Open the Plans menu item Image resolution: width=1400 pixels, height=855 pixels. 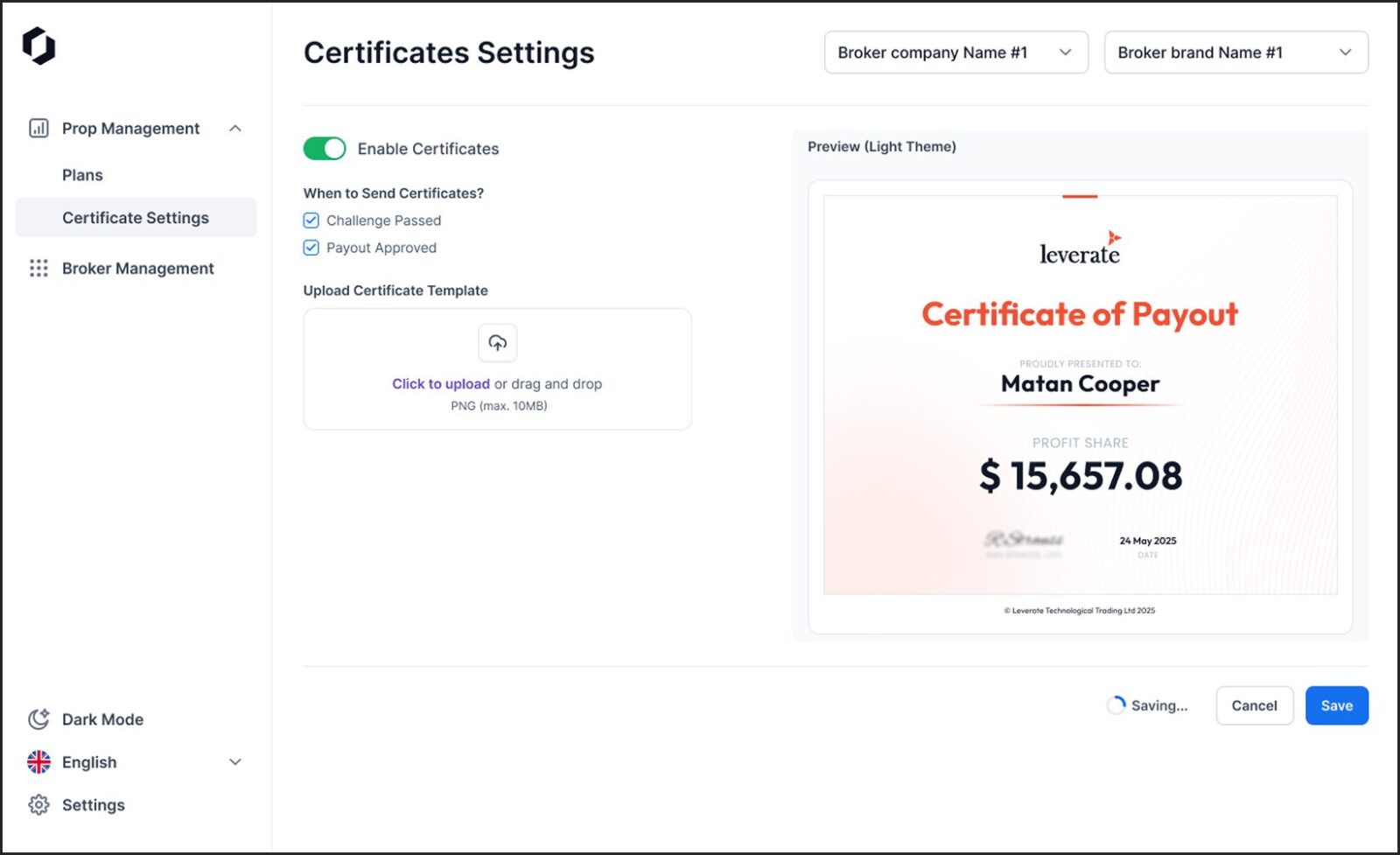click(82, 175)
